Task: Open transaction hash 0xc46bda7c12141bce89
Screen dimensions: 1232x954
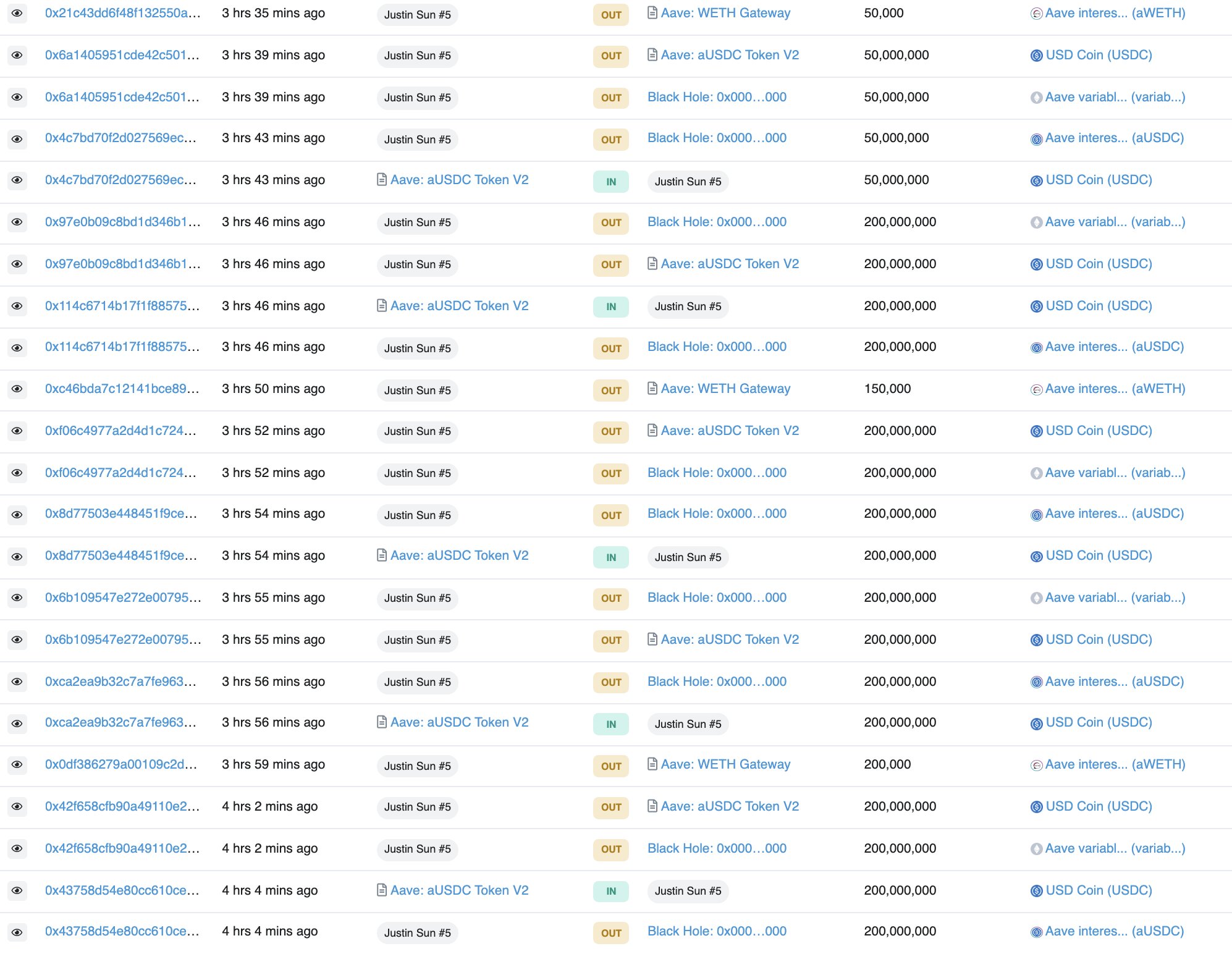Action: tap(122, 389)
